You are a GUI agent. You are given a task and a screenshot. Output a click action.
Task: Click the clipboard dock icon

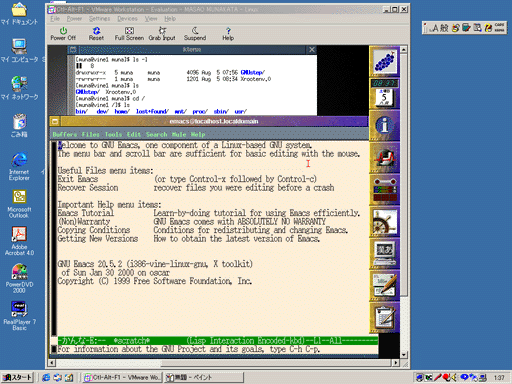coord(384,318)
